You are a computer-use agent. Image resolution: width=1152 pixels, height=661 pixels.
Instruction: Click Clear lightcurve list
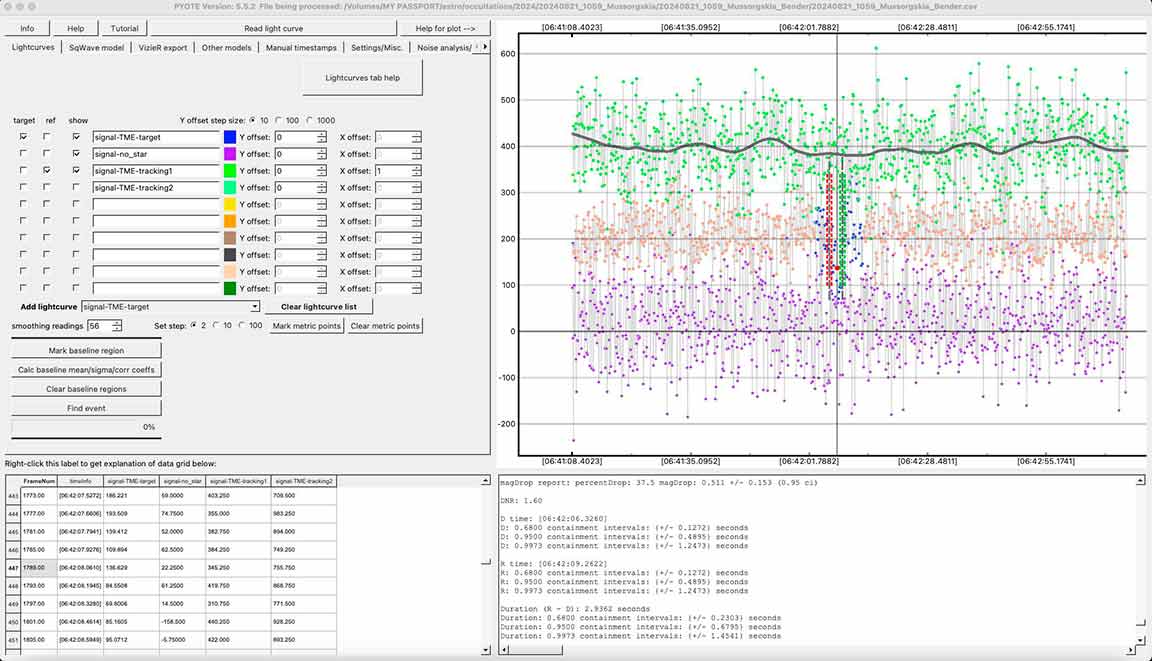[319, 307]
